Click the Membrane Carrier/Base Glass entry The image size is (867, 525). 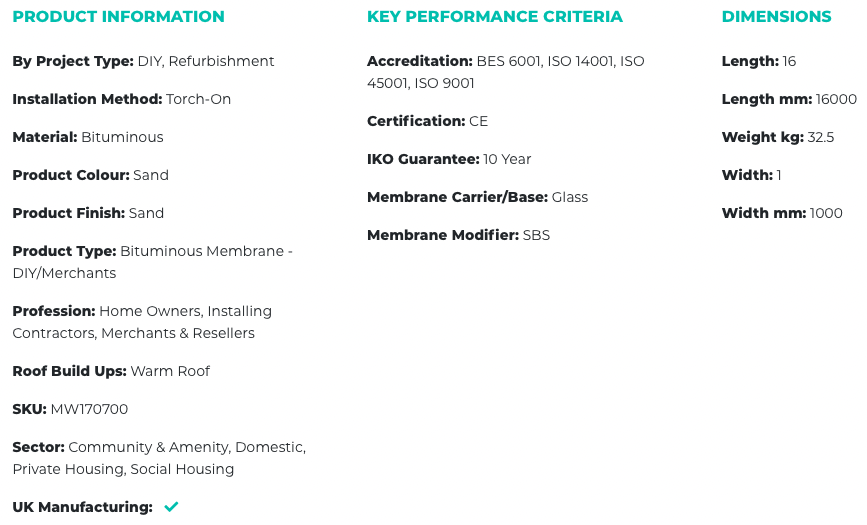478,197
